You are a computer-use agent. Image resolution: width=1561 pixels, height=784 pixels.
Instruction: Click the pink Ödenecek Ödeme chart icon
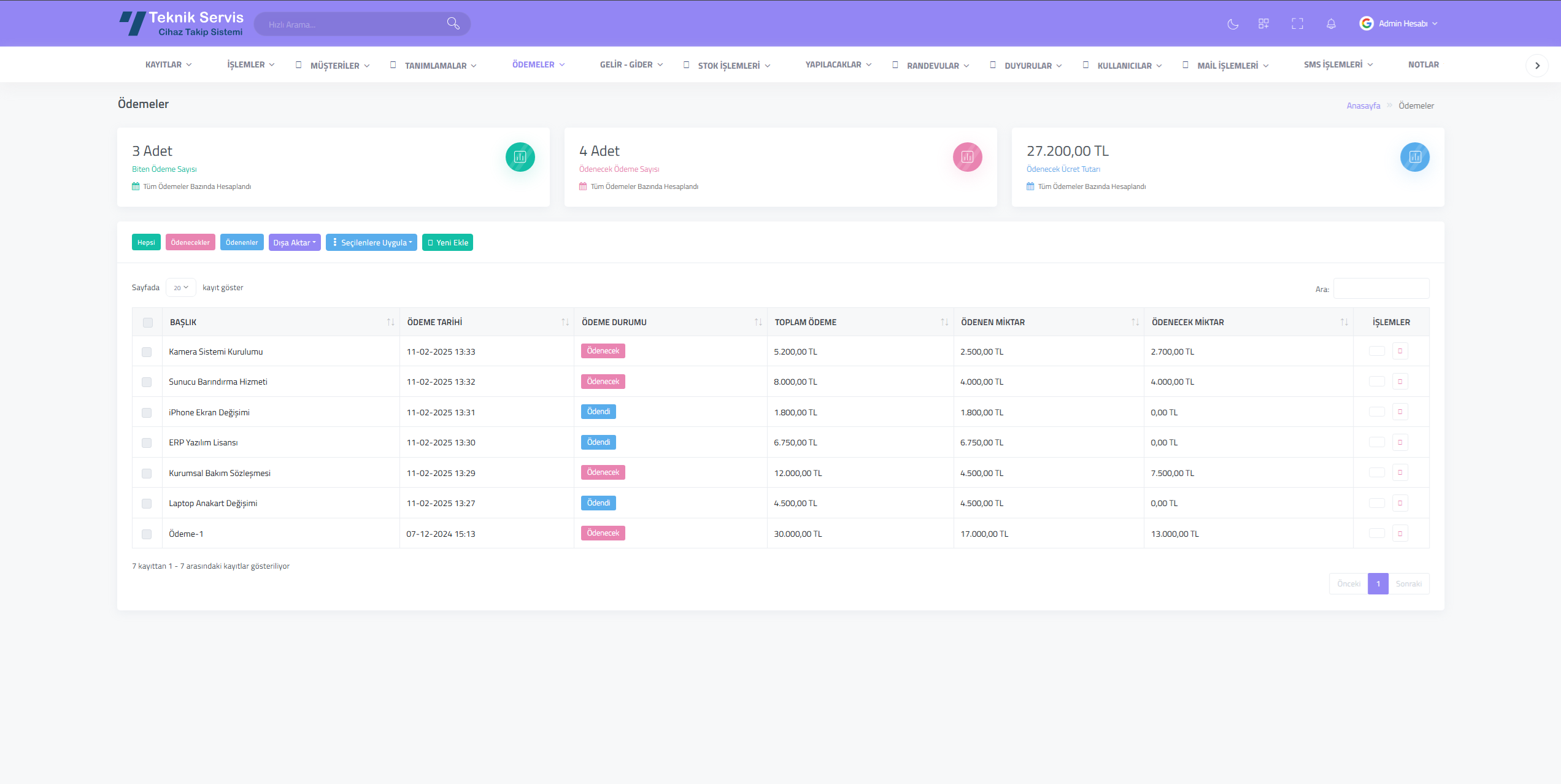967,157
